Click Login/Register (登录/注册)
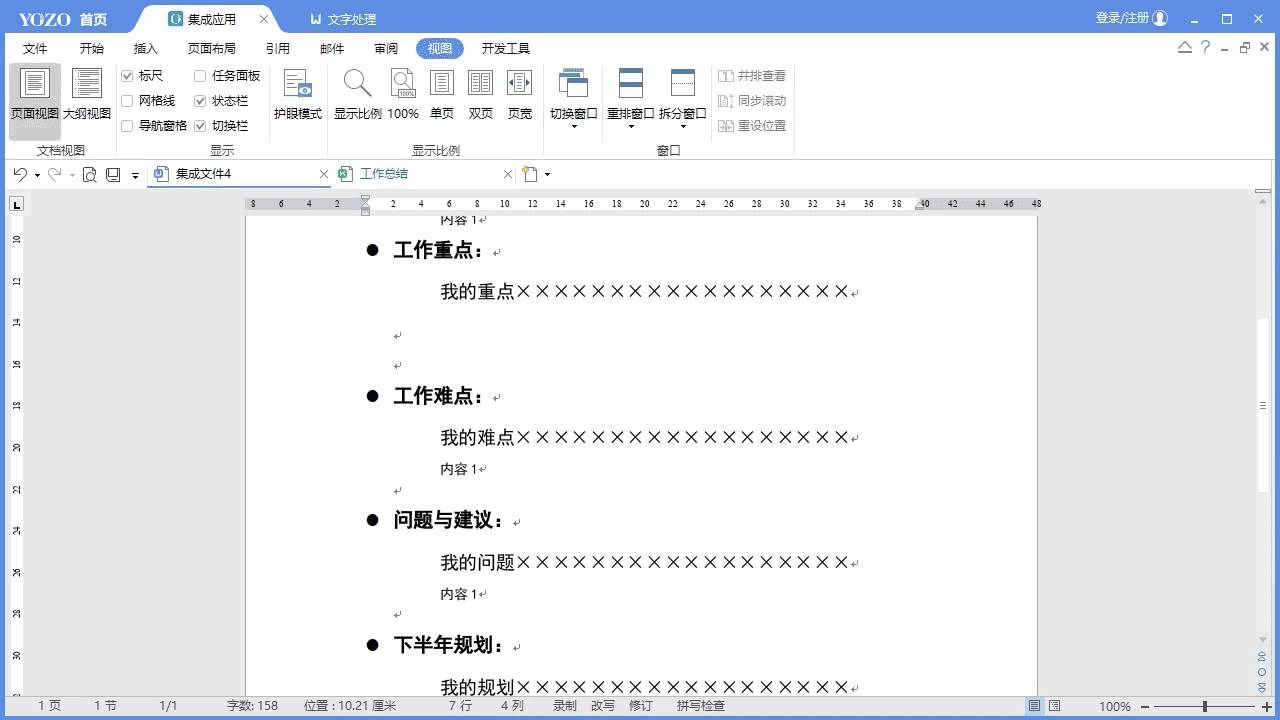The width and height of the screenshot is (1280, 720). click(1122, 18)
